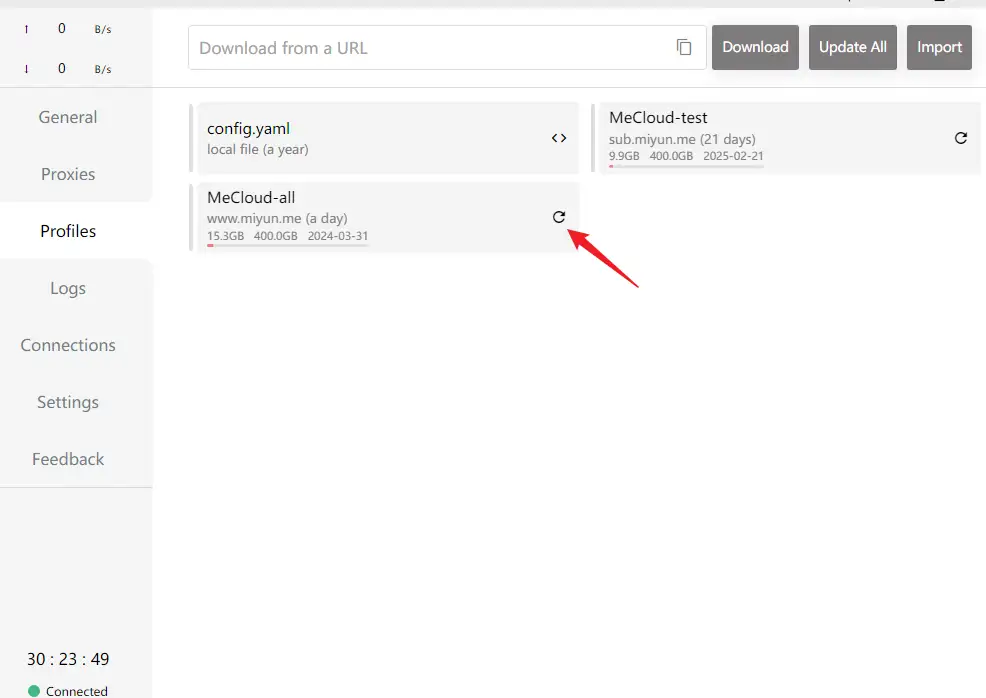Open the code editor icon for config.yaml
The image size is (986, 698).
coord(559,138)
